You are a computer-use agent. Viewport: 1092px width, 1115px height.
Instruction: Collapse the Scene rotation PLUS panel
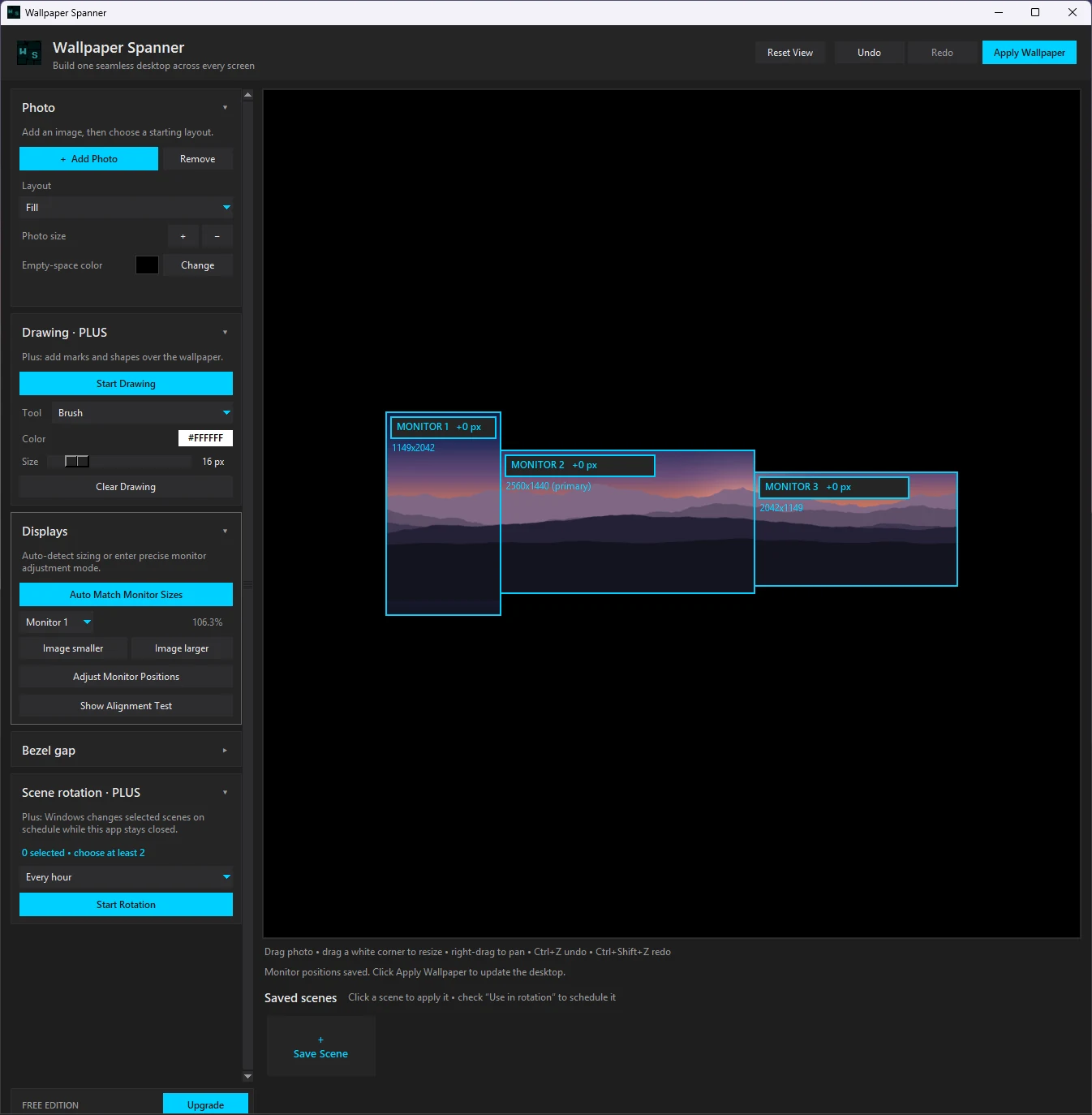point(225,793)
